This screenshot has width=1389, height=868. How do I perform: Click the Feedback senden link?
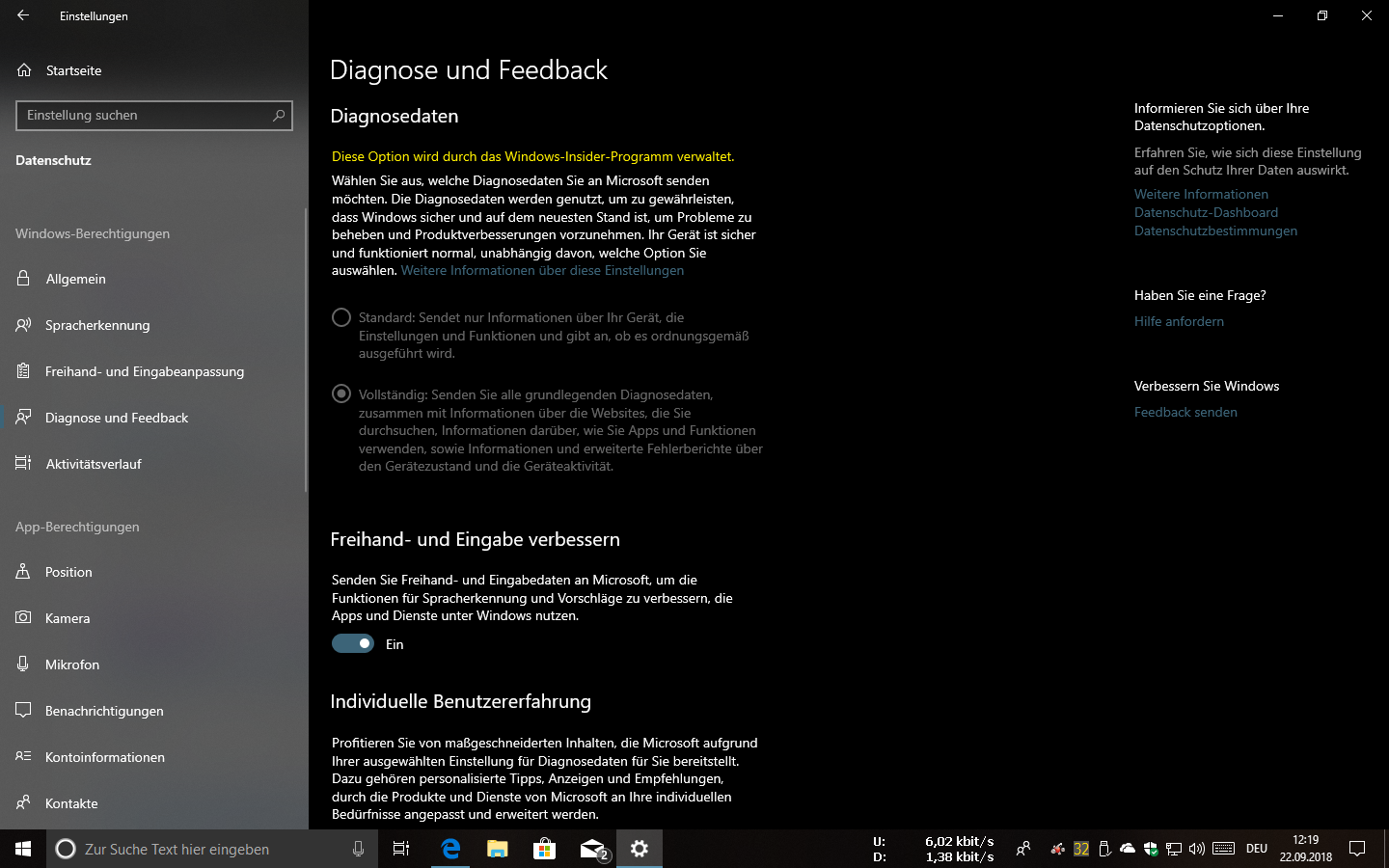click(1185, 412)
